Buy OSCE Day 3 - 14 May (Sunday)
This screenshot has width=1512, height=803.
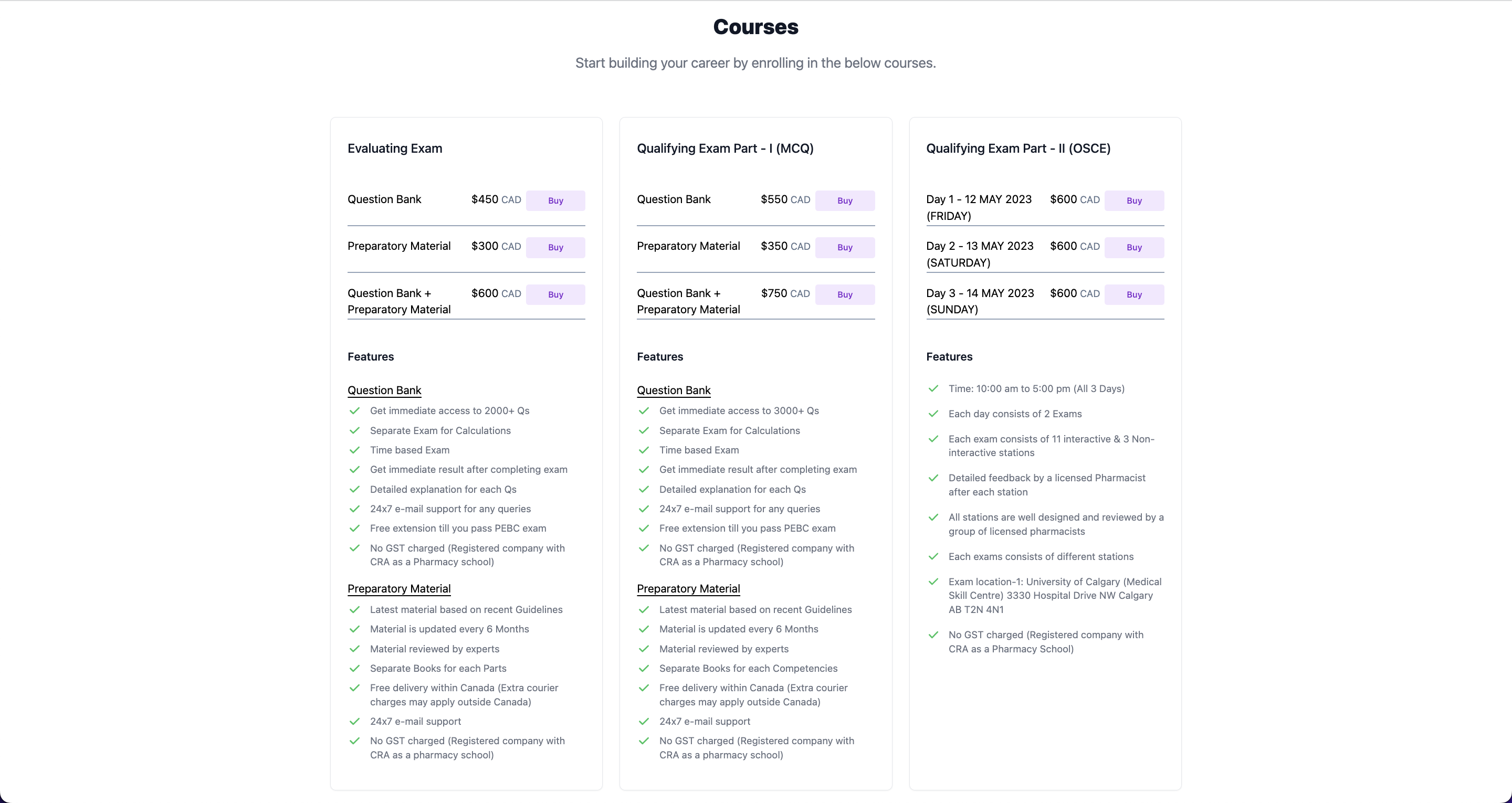click(1134, 294)
